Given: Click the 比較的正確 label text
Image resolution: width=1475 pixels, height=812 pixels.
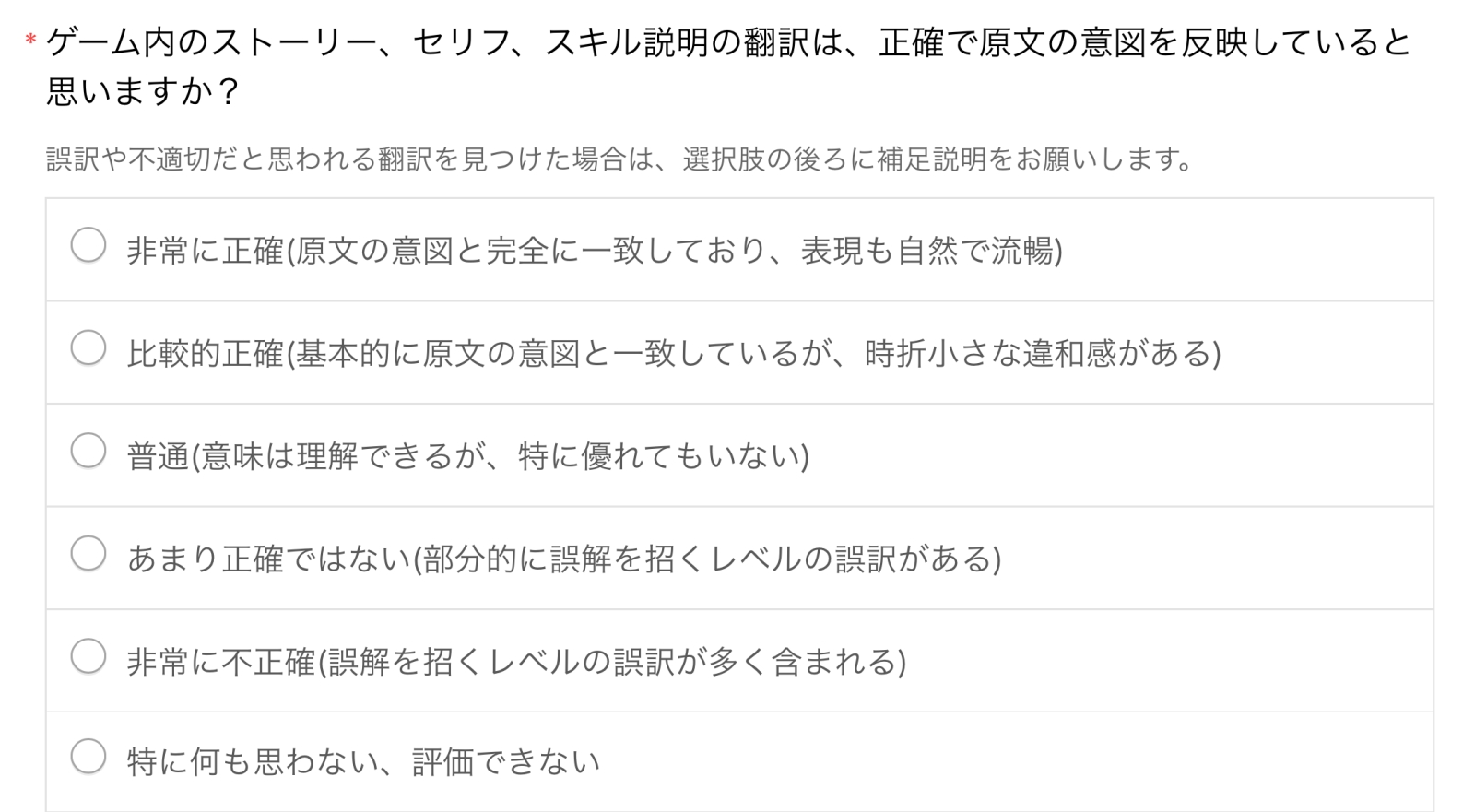Looking at the screenshot, I should tap(205, 354).
